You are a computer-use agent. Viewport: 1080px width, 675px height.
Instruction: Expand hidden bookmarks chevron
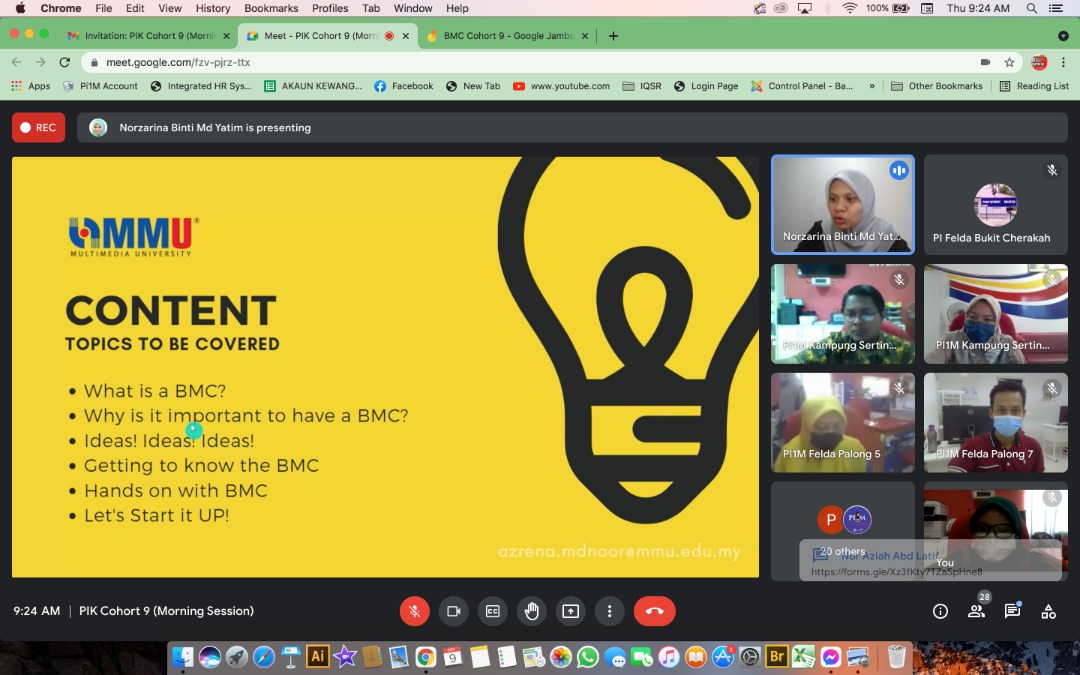872,86
